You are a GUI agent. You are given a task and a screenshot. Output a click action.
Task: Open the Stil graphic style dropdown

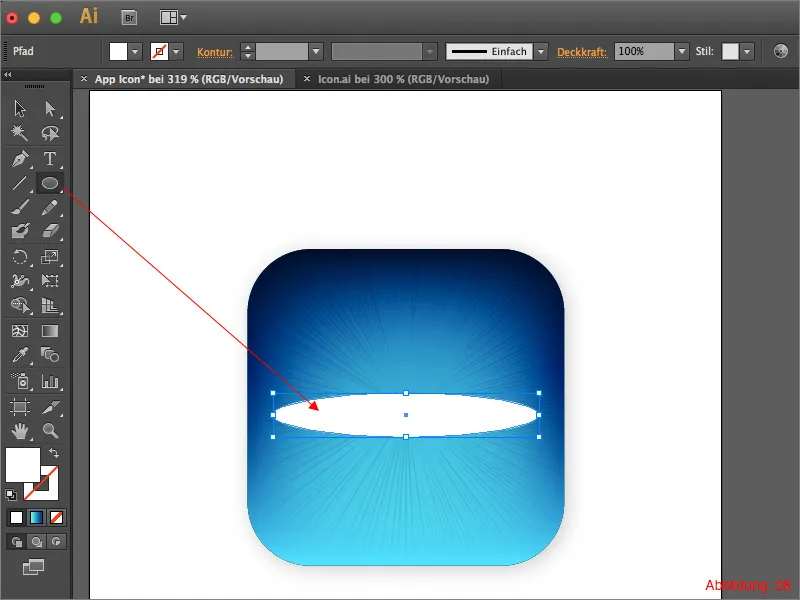(747, 52)
